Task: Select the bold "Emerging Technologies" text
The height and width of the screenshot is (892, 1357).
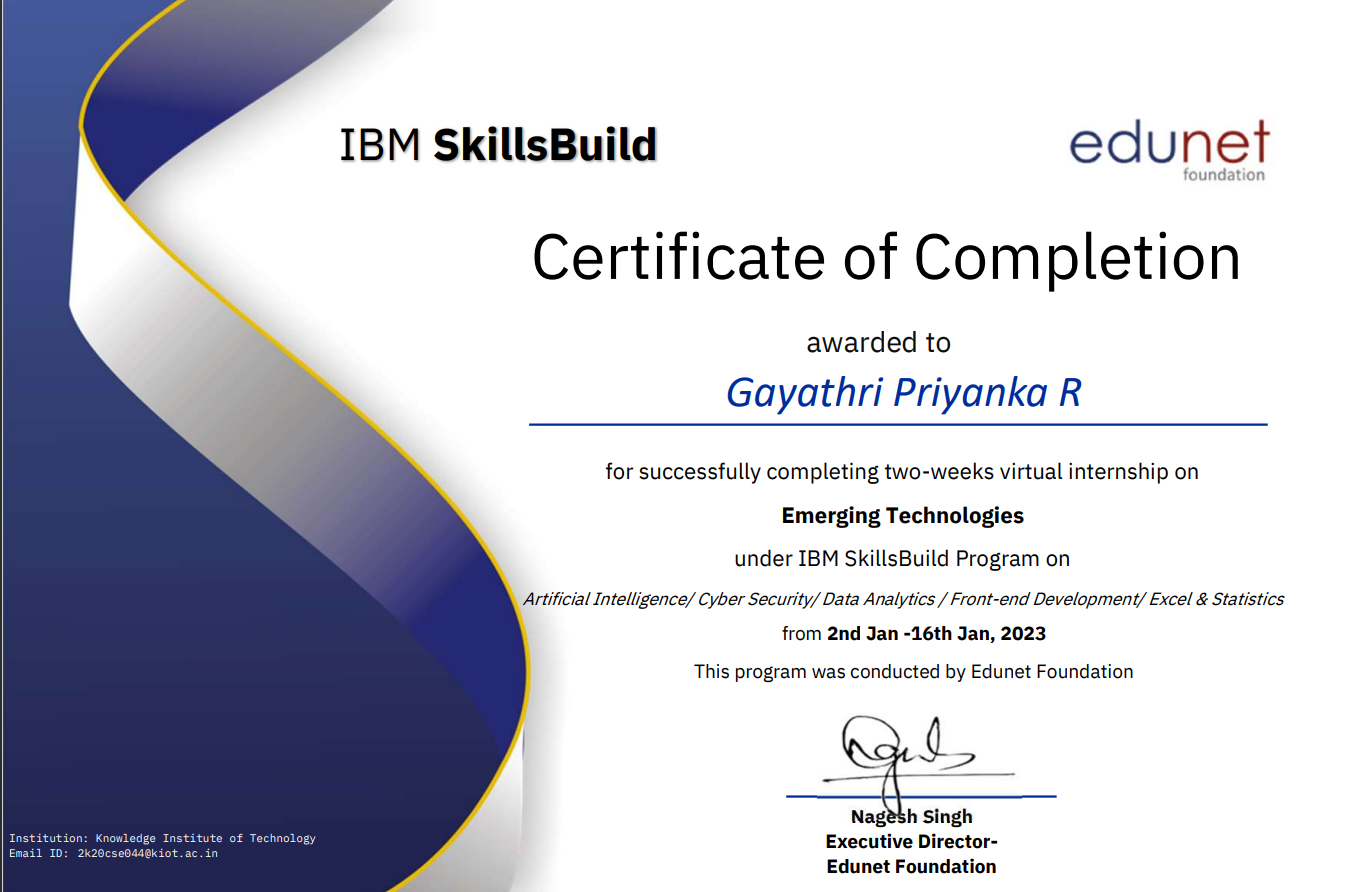Action: (902, 516)
